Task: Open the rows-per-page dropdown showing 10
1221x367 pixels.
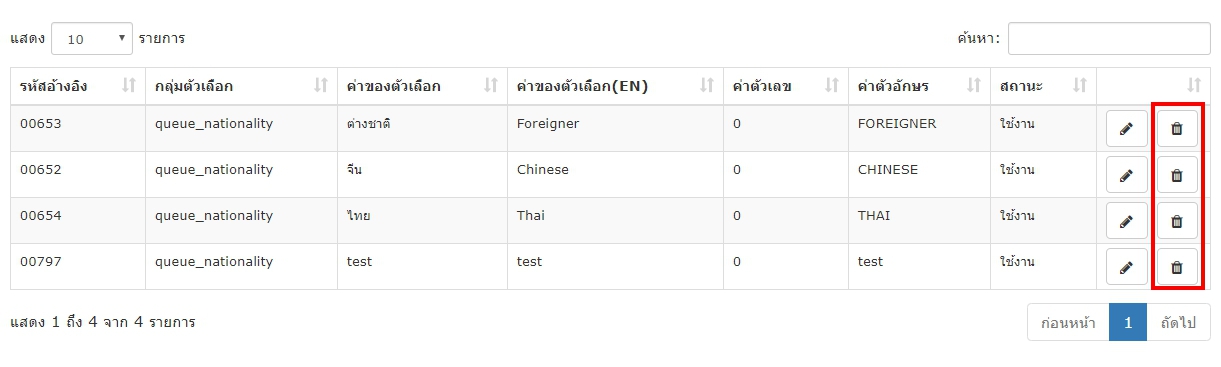Action: tap(92, 39)
